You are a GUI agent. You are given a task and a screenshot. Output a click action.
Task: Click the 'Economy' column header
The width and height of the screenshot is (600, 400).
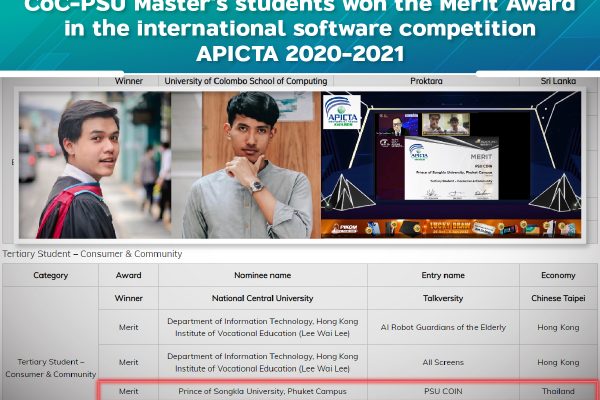tap(558, 275)
